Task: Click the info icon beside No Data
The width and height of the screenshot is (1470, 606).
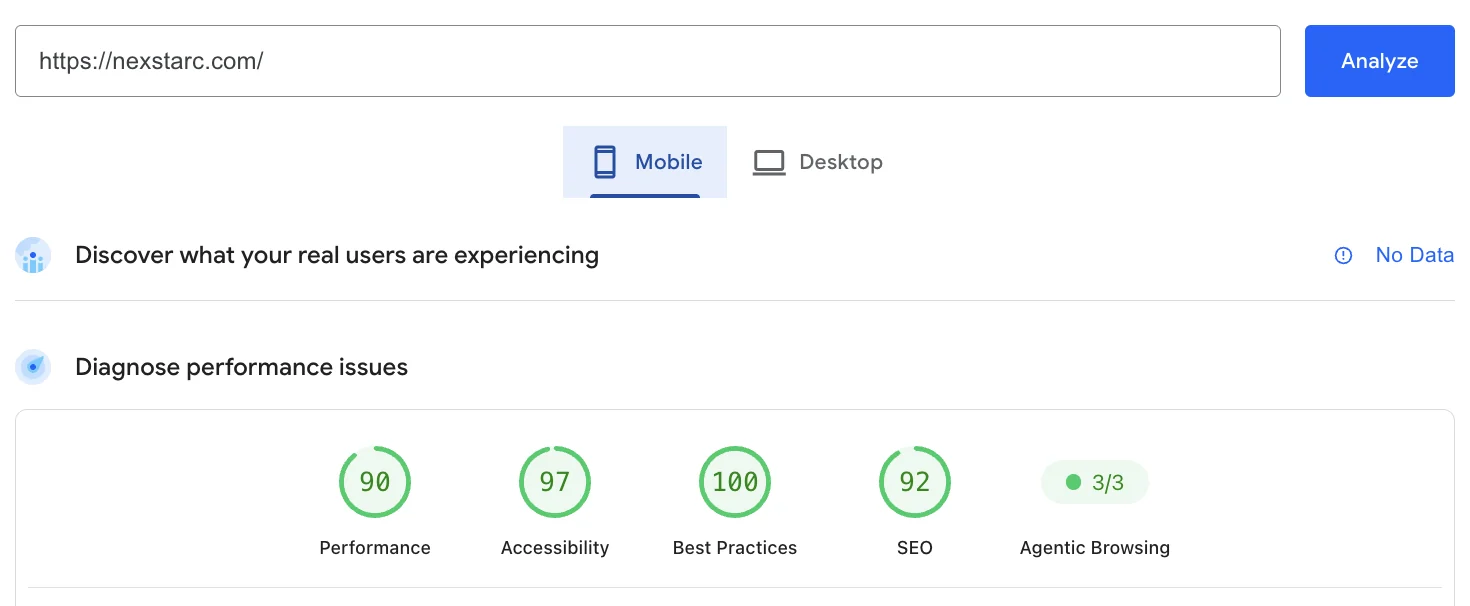Action: pos(1344,256)
